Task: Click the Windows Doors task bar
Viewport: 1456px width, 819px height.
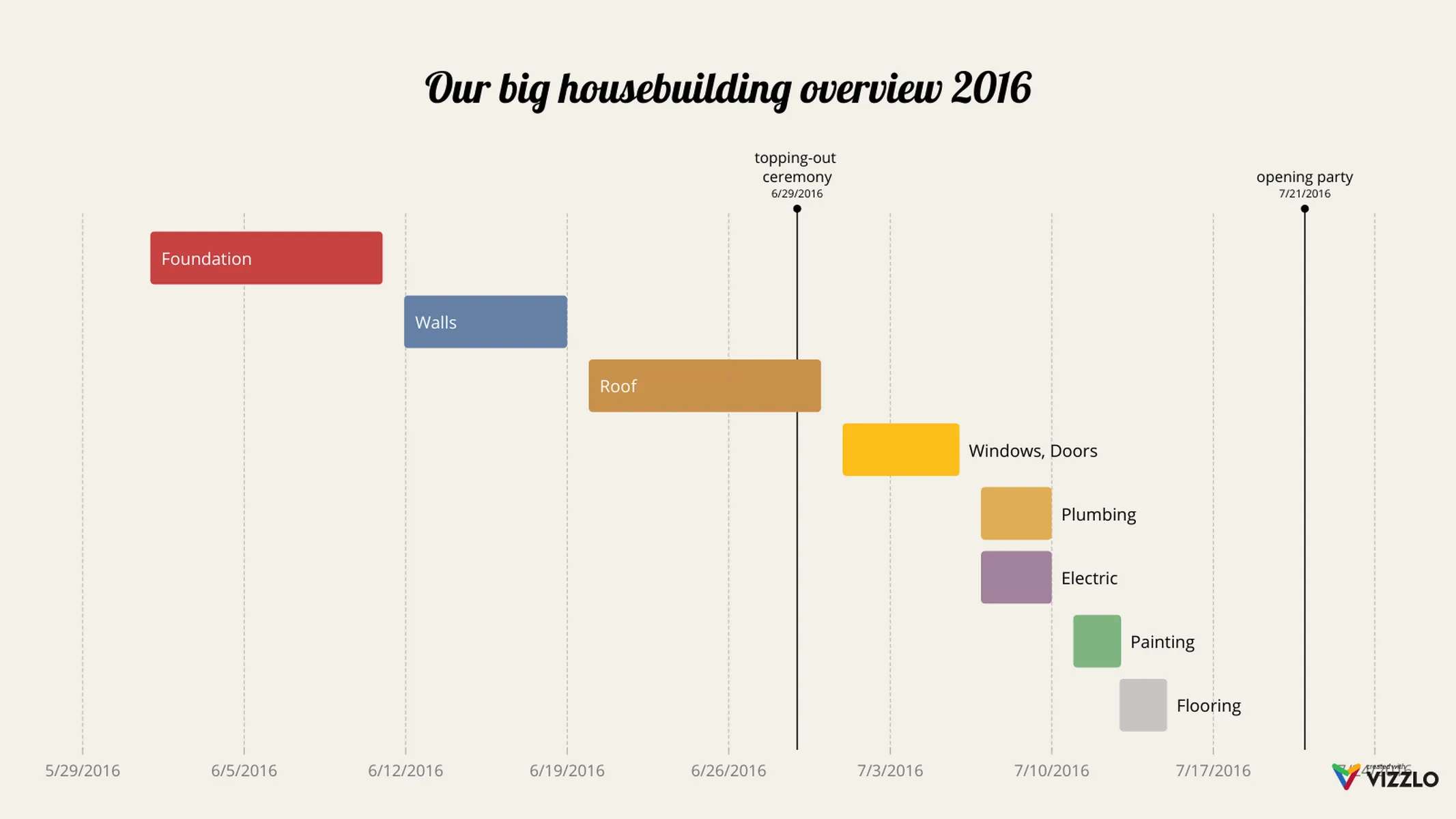Action: 900,450
